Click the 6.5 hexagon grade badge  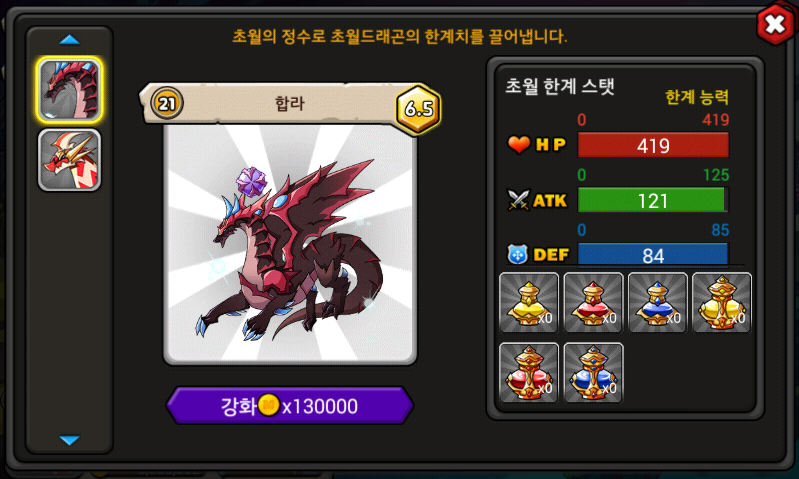pos(418,109)
